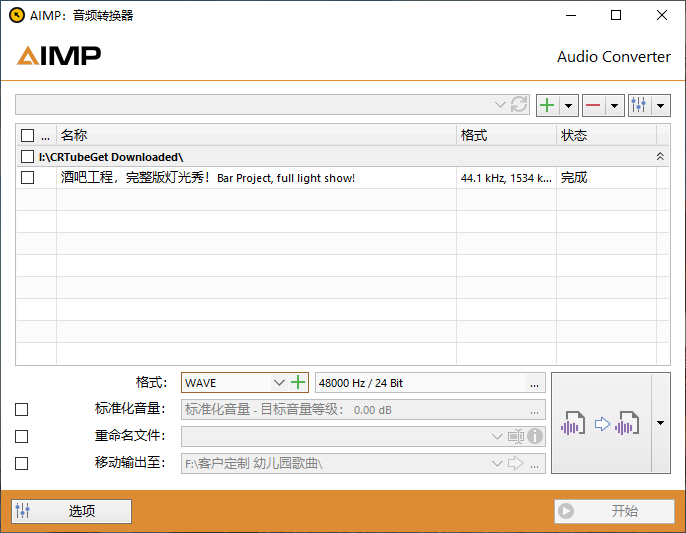686x533 pixels.
Task: Click the green plus next to WAVE format
Action: click(298, 382)
